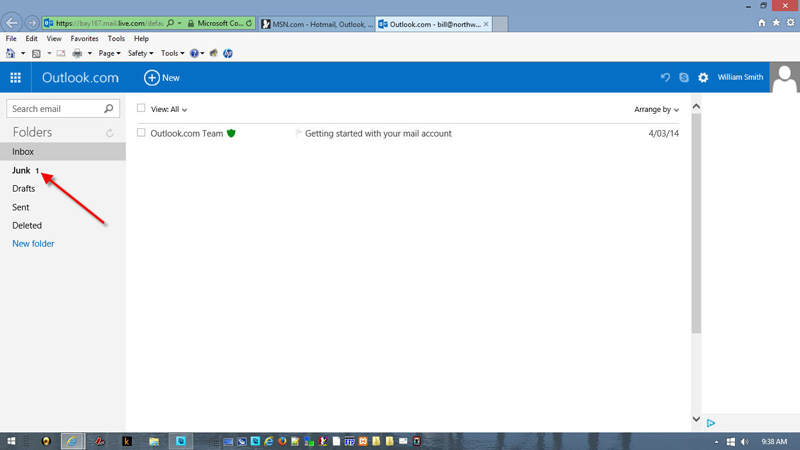800x450 pixels.
Task: Refresh page using address bar reload icon
Action: tap(249, 23)
